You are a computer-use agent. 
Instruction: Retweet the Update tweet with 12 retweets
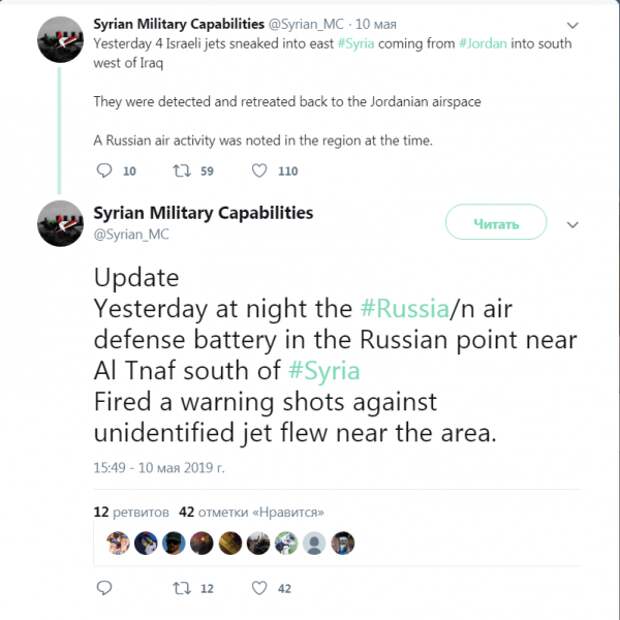pyautogui.click(x=182, y=588)
